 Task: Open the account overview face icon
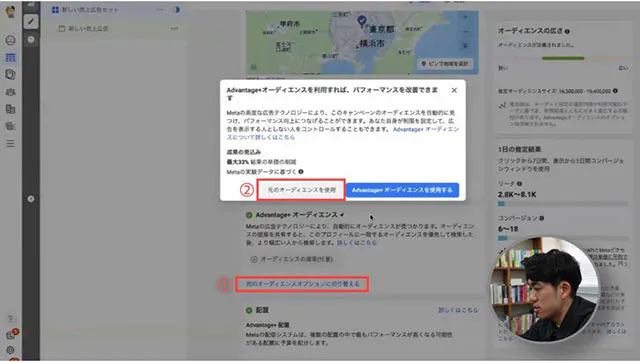pos(10,40)
